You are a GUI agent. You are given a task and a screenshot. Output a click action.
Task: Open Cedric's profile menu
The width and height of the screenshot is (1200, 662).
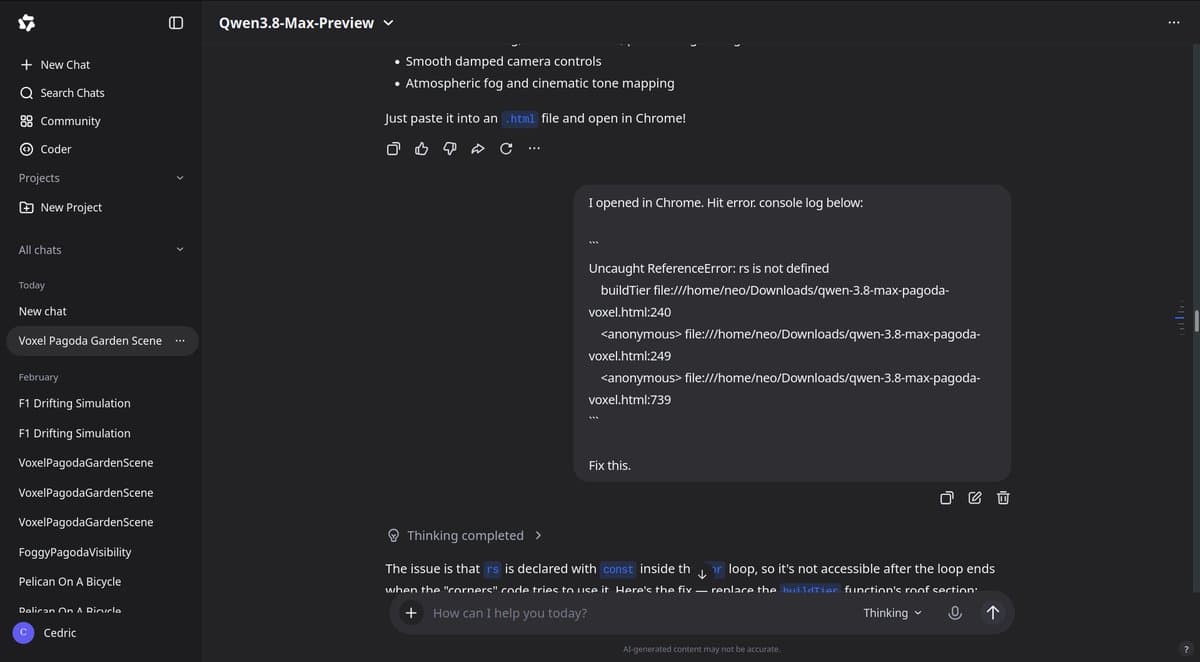coord(60,633)
